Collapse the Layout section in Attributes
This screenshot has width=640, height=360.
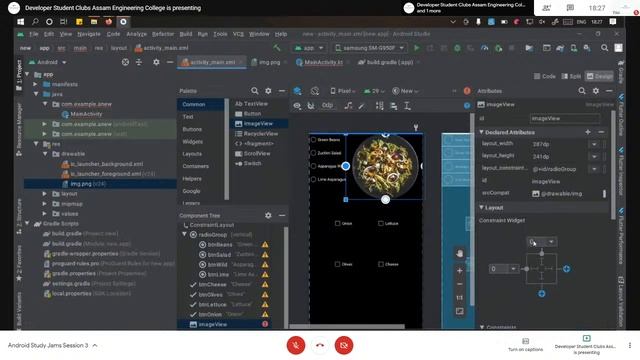click(482, 207)
